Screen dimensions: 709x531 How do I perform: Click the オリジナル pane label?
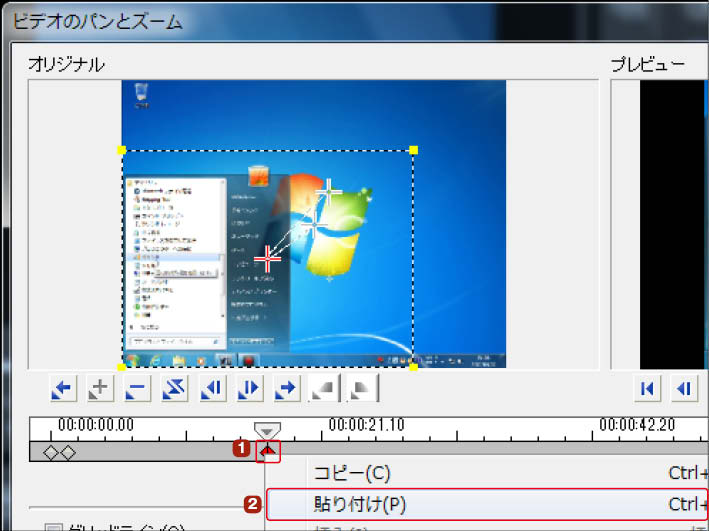click(66, 65)
